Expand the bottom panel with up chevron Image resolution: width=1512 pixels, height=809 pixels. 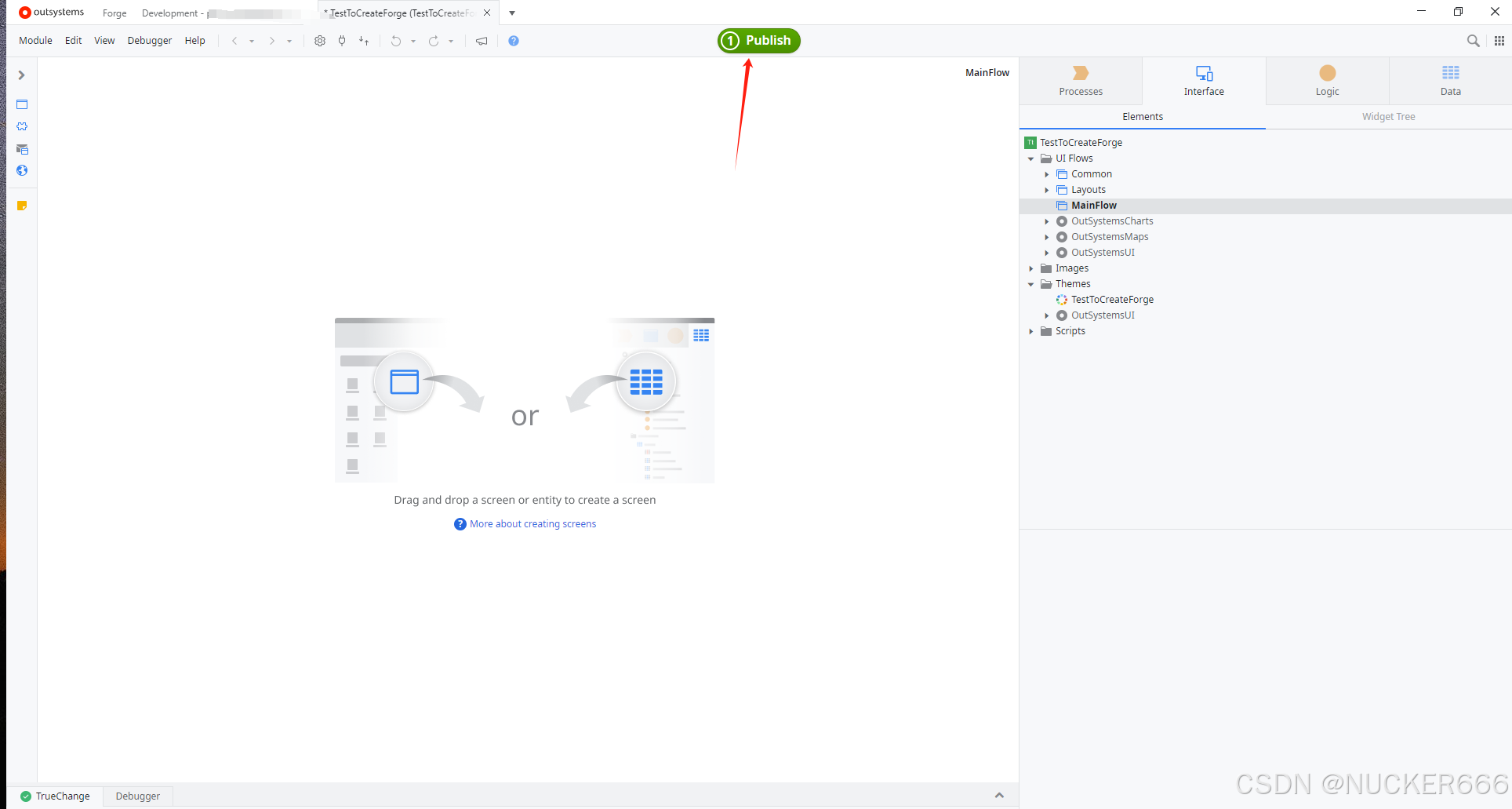(x=999, y=796)
